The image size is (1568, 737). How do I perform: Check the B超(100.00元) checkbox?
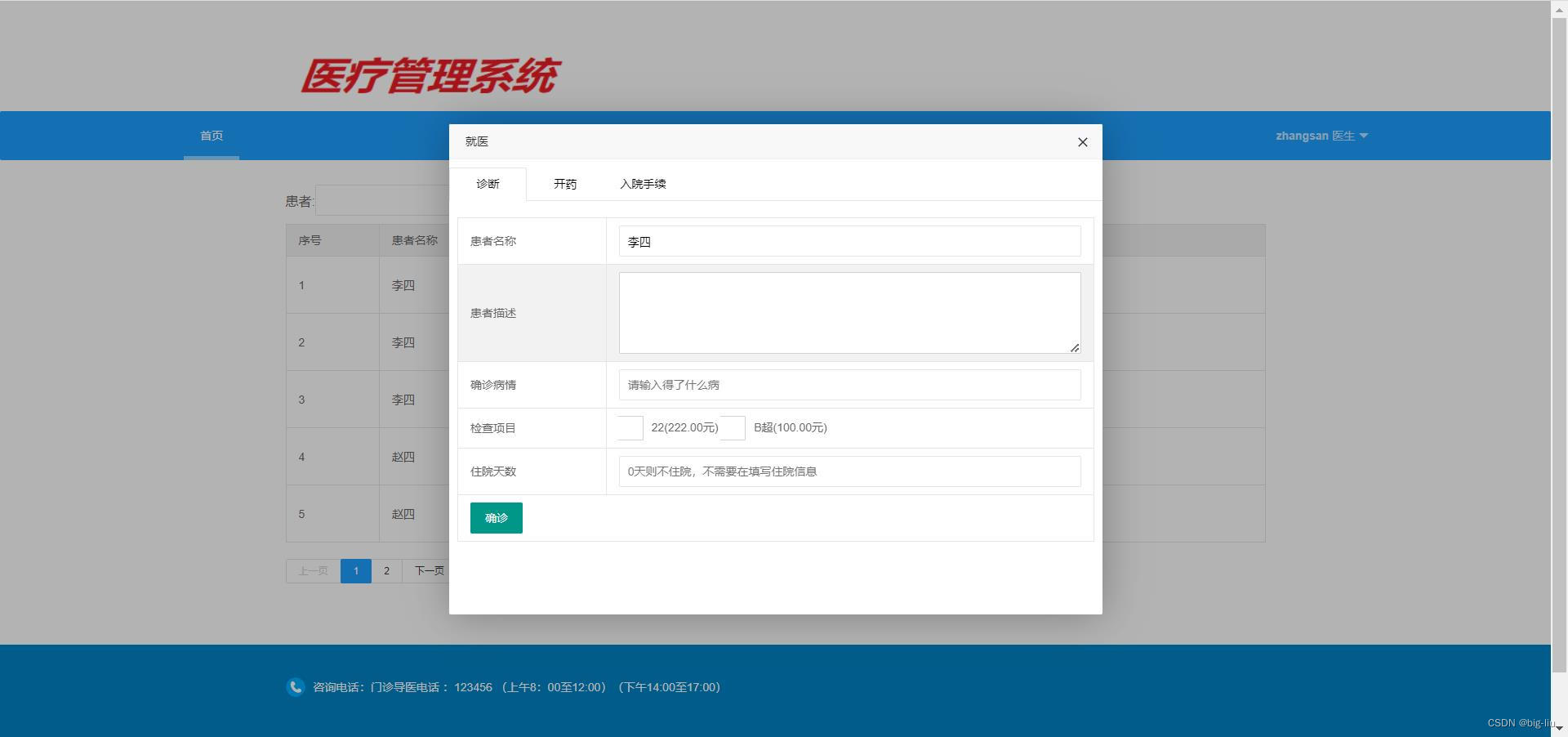click(733, 428)
